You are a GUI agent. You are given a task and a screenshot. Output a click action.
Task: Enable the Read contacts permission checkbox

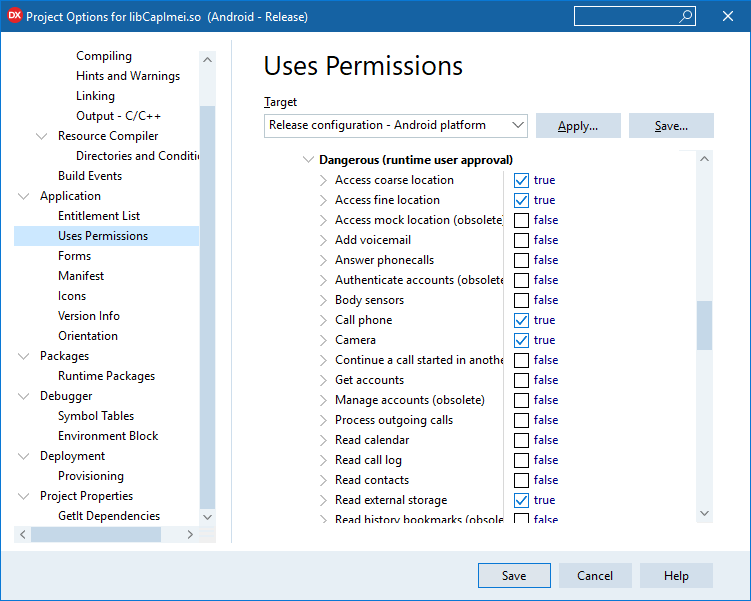[x=521, y=480]
